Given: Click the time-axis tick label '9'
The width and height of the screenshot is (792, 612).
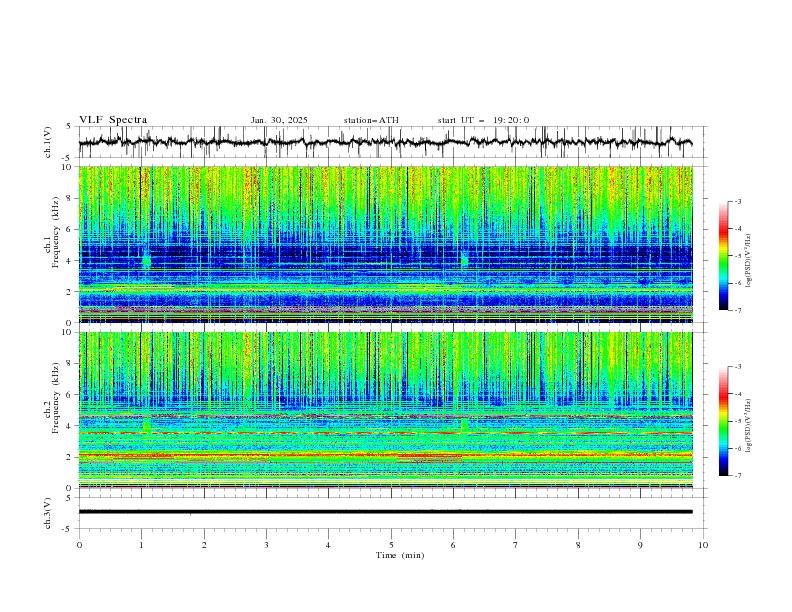Looking at the screenshot, I should [x=640, y=545].
